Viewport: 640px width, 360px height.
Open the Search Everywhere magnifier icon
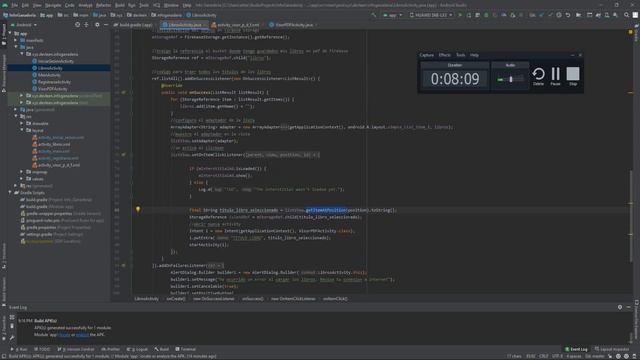click(627, 15)
